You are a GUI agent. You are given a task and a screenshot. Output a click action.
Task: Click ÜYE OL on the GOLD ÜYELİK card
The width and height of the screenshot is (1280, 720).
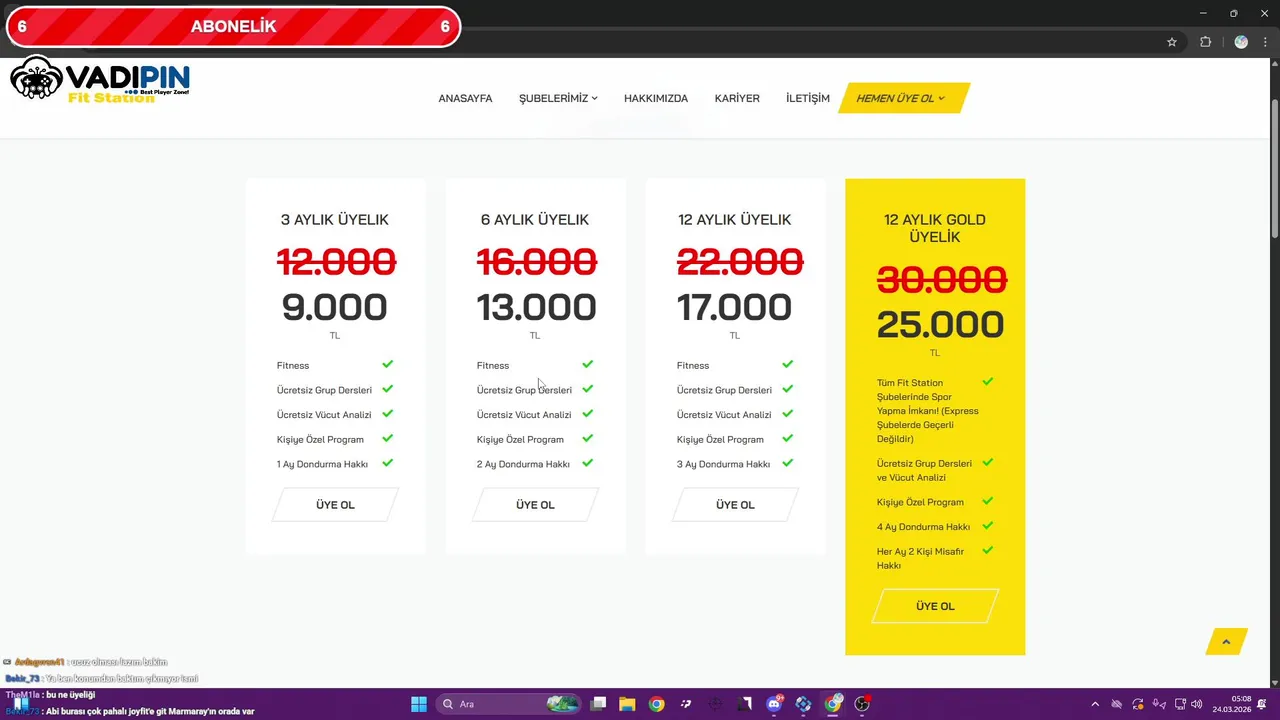[x=935, y=606]
